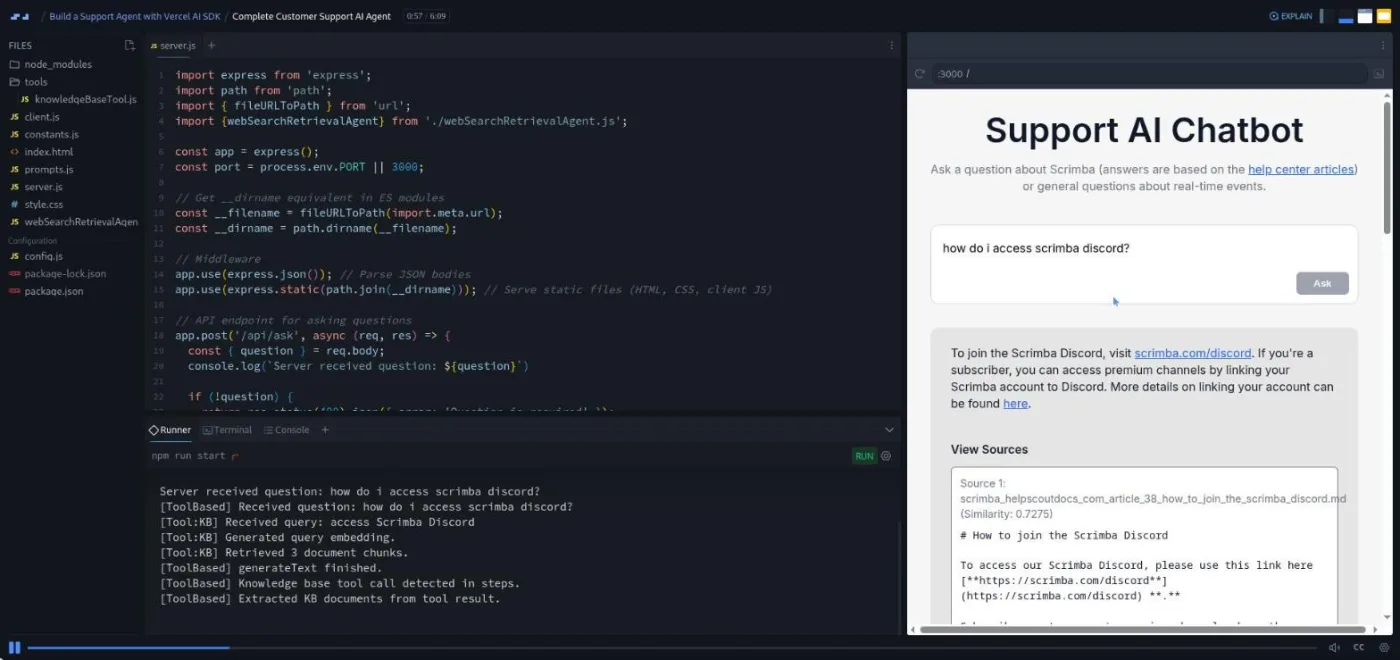Click 'Retrieved 3 document chunks' log line
The width and height of the screenshot is (1400, 660).
point(284,553)
